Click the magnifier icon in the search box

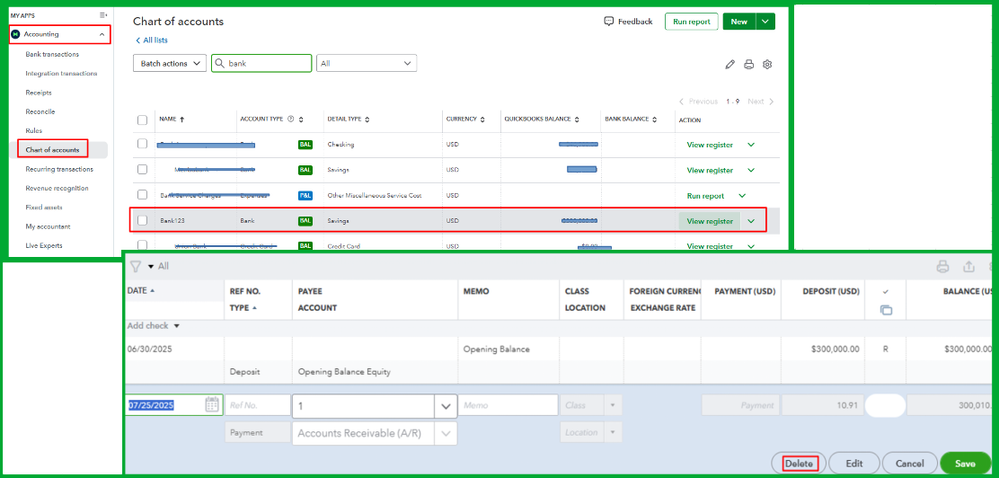click(220, 63)
